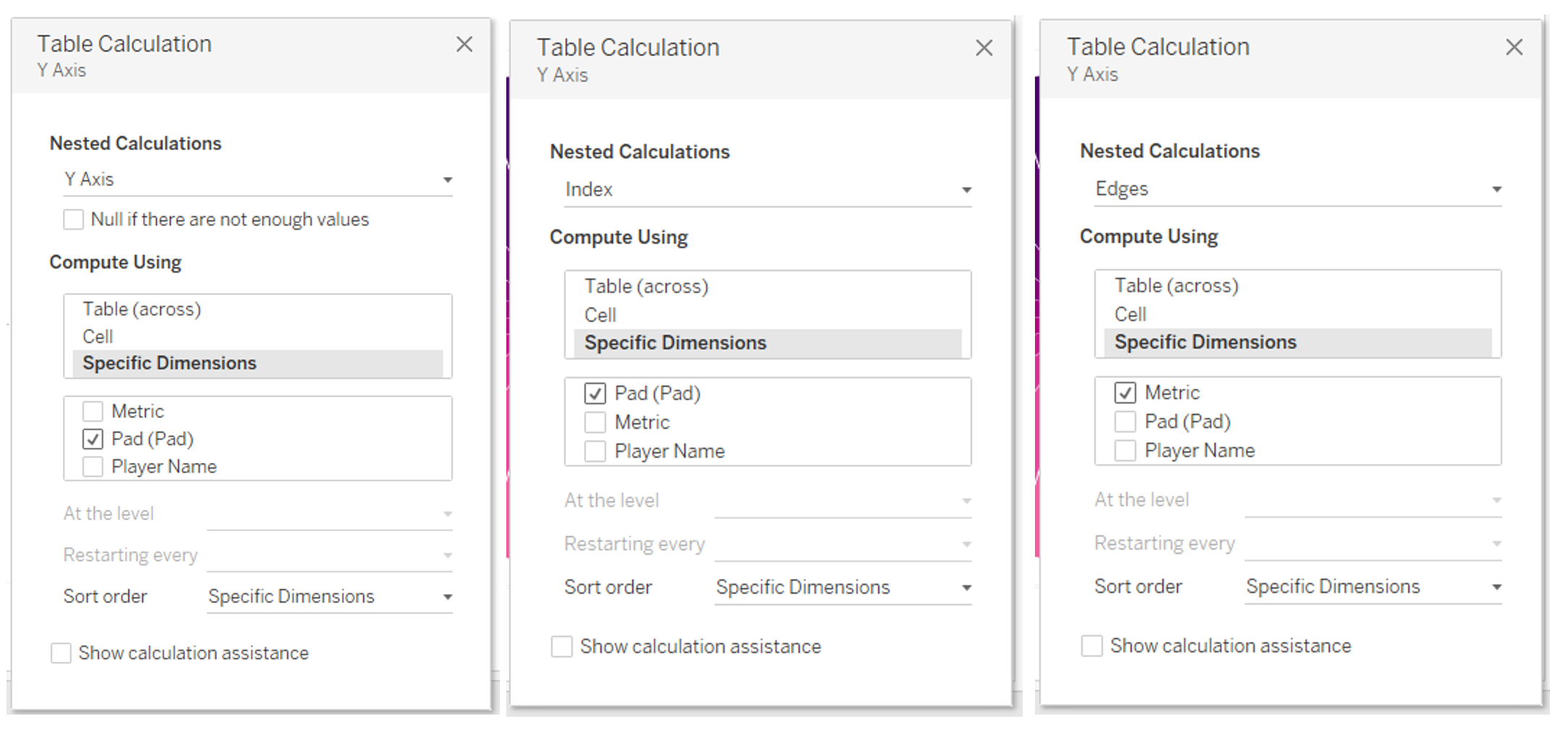Open Sort order dropdown in left dialog
The image size is (1568, 737).
329,597
